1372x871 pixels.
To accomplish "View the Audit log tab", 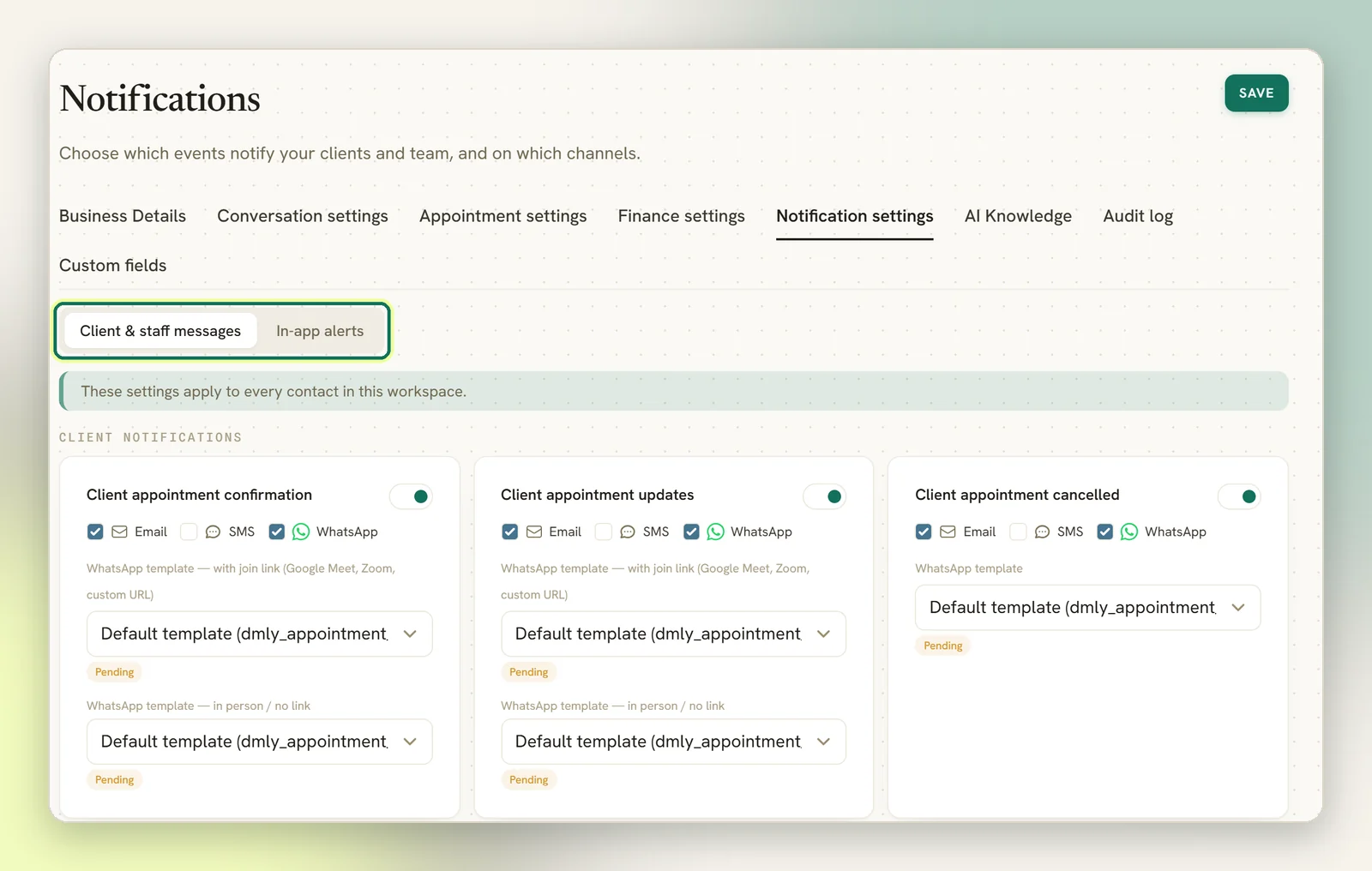I will (1138, 216).
